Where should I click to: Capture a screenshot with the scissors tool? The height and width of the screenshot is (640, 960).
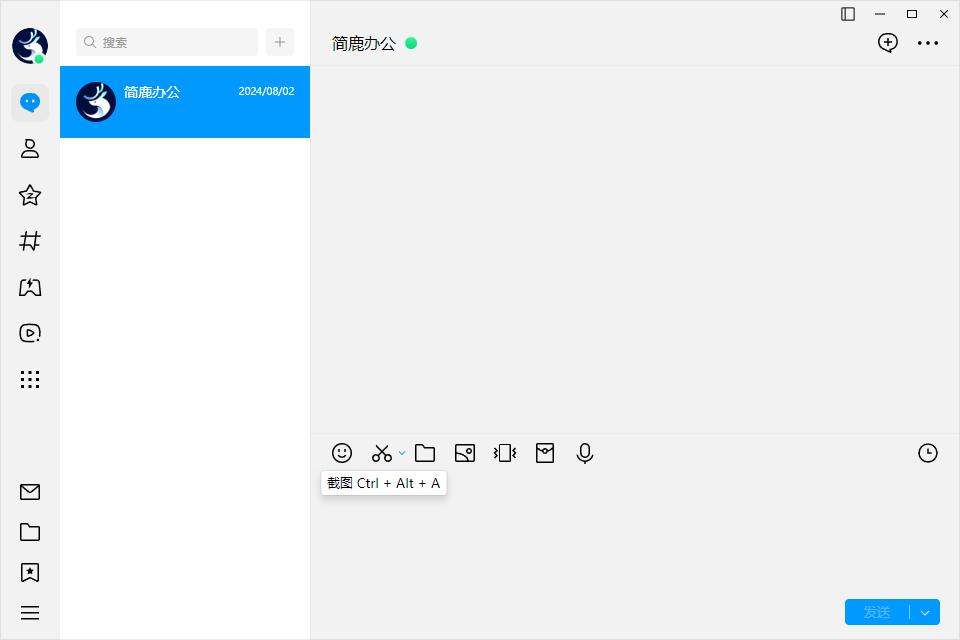tap(381, 452)
